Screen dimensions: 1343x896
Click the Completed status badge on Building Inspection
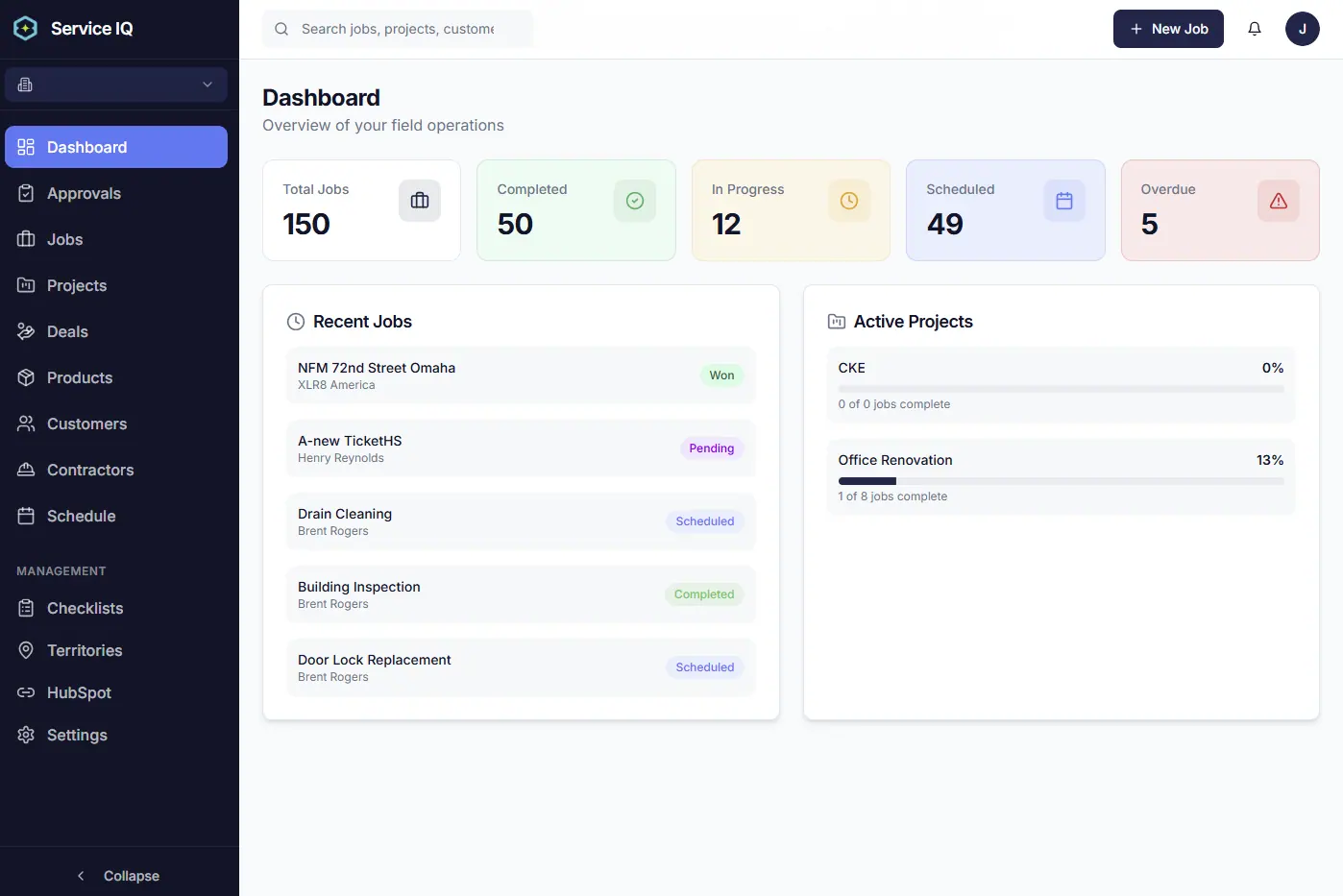pyautogui.click(x=704, y=594)
